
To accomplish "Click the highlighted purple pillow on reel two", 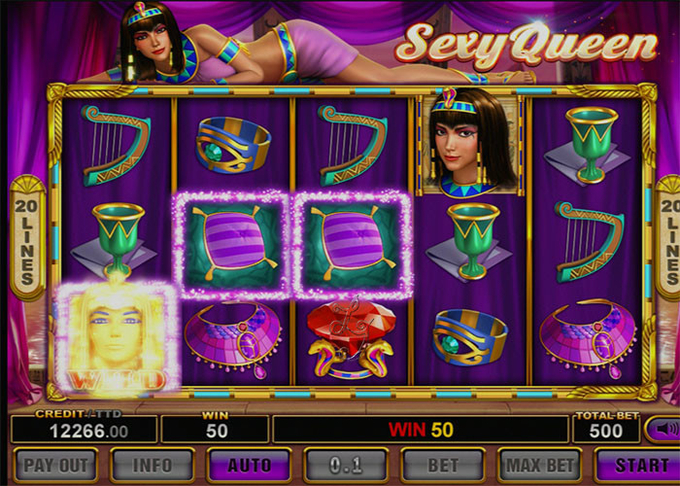I will (232, 245).
